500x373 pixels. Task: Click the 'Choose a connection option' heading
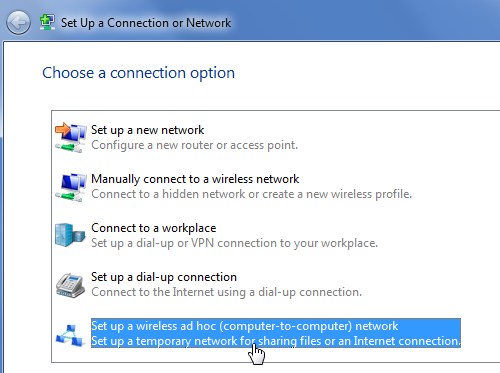pyautogui.click(x=138, y=73)
